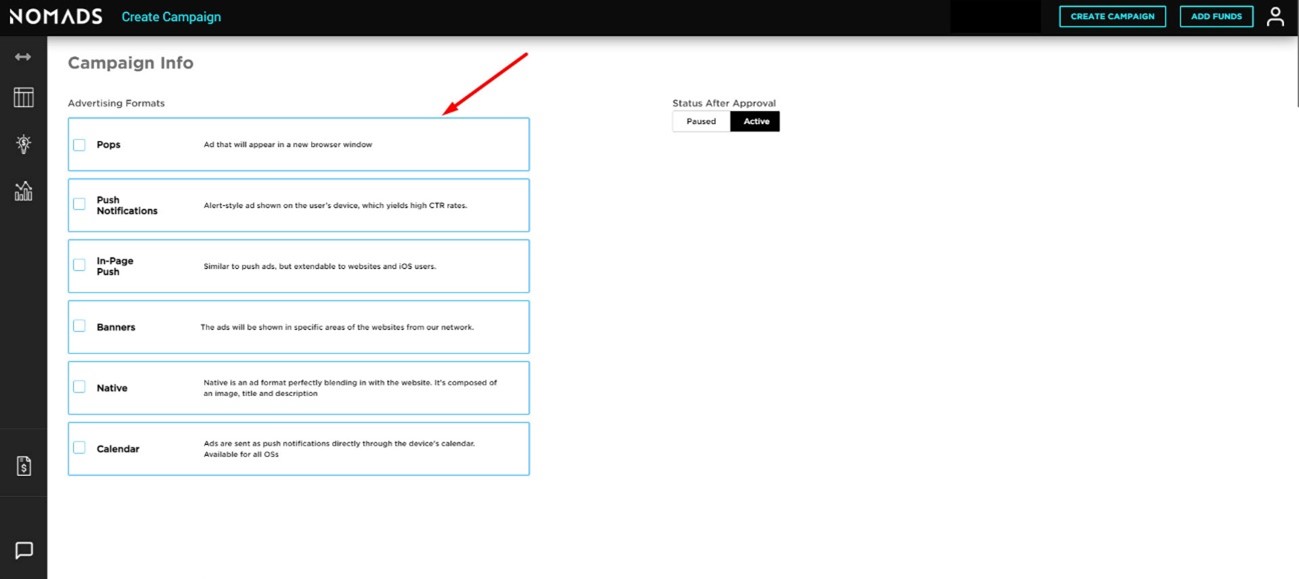Collapse sidebar with double-arrow icon
Screen dimensions: 1299x579
click(23, 57)
